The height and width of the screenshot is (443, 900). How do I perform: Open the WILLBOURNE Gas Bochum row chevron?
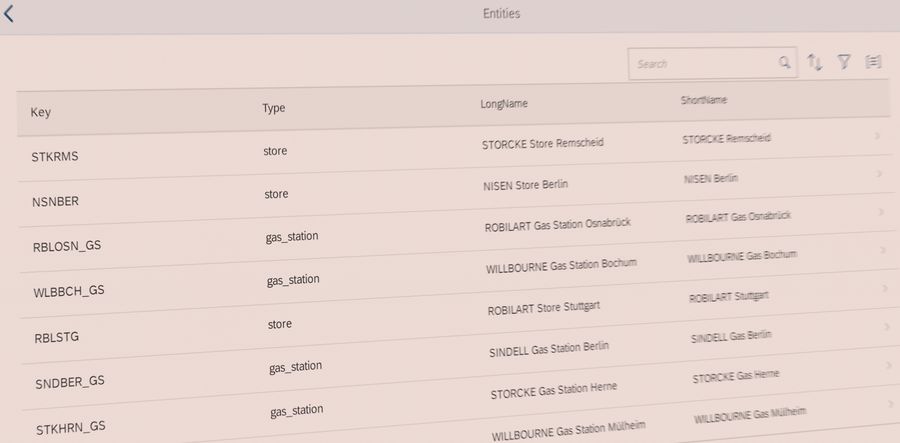(x=883, y=250)
